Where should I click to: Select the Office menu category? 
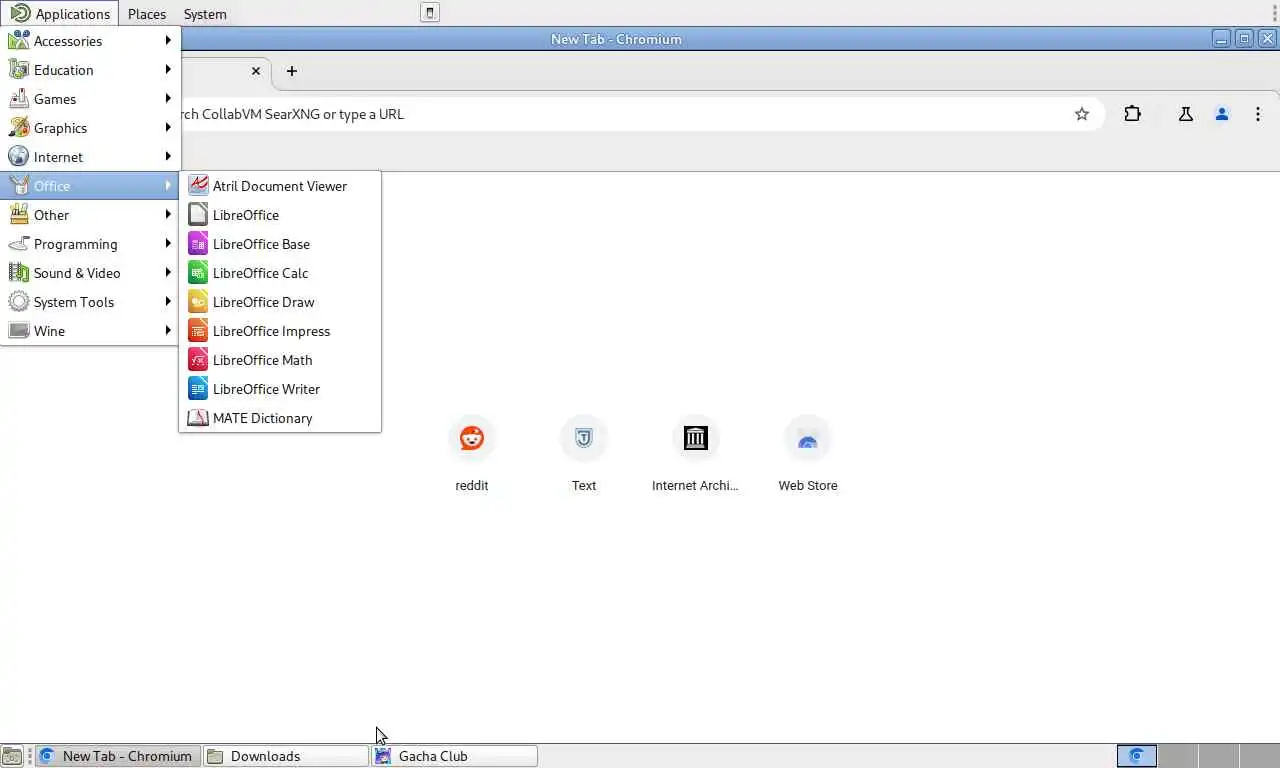pos(90,186)
